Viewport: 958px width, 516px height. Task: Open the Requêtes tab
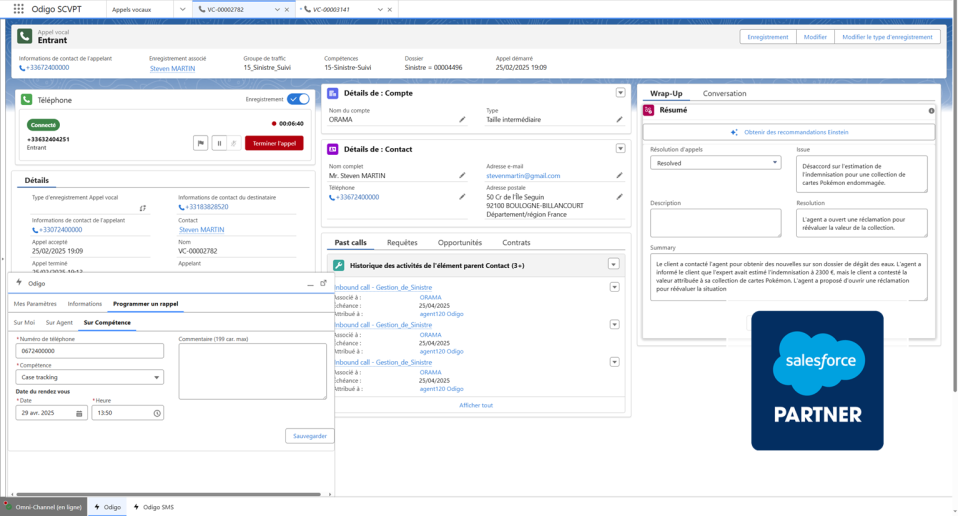pyautogui.click(x=402, y=242)
